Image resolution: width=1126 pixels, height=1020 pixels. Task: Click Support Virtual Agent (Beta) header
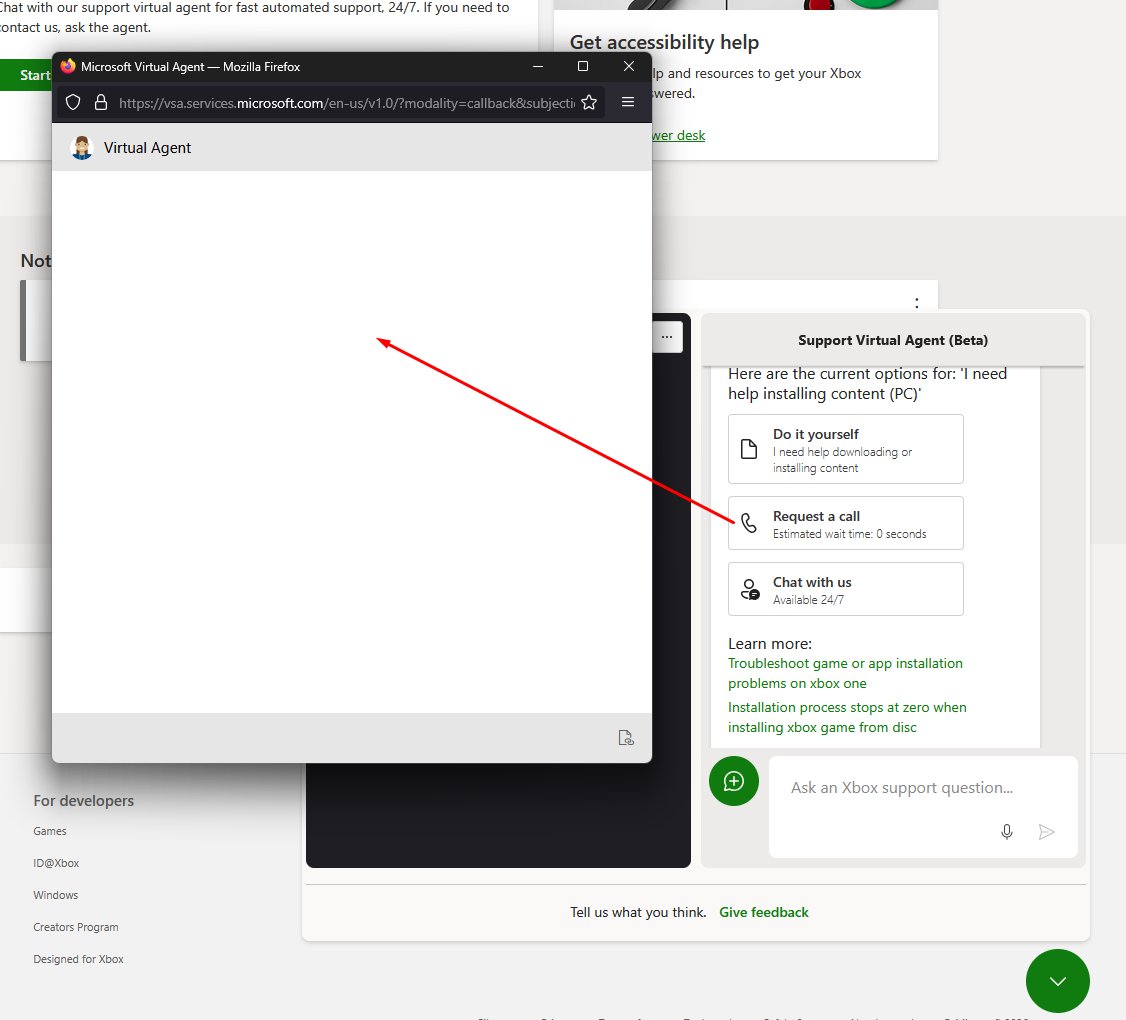click(893, 340)
